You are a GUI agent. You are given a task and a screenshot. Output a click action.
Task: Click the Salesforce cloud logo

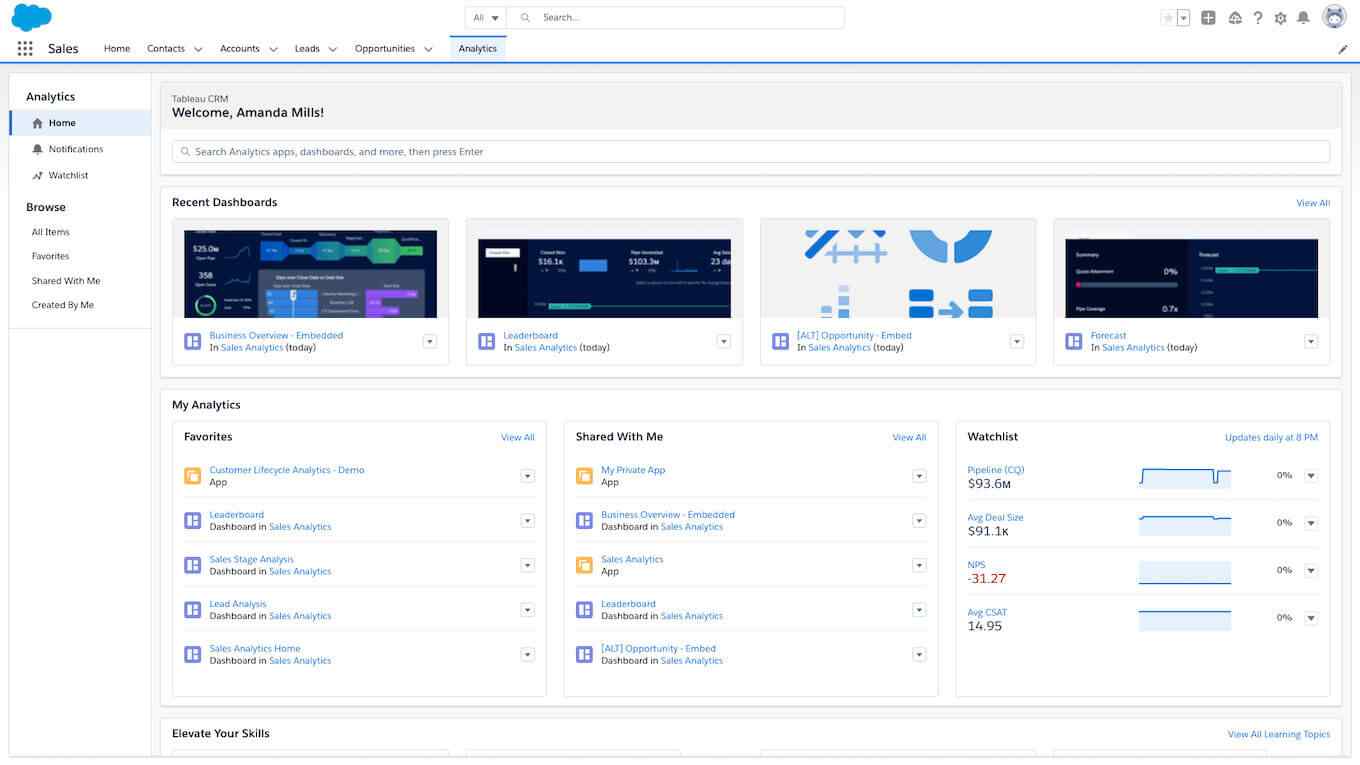click(x=31, y=17)
